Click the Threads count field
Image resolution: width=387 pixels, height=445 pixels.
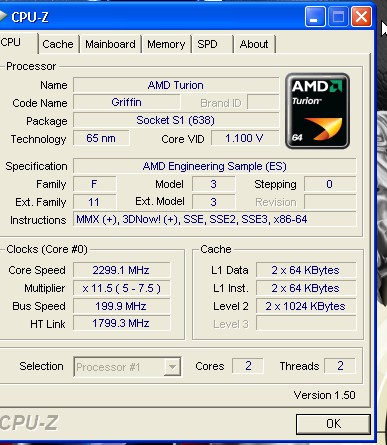pos(340,366)
